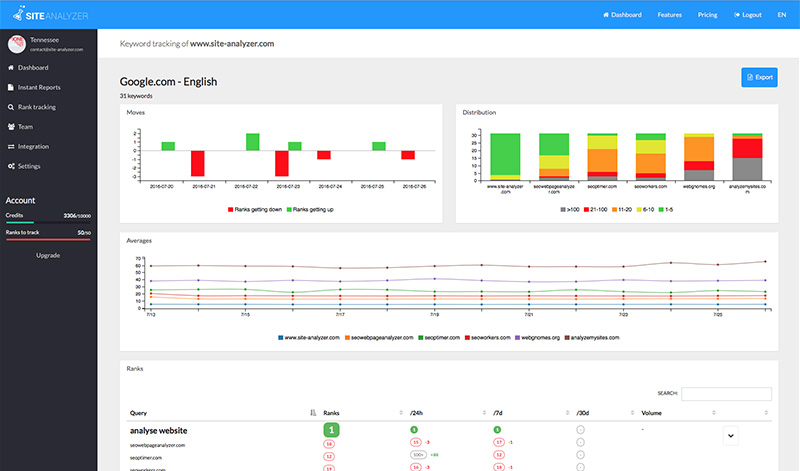Screen dimensions: 800x471
Task: Toggle webgnomes.org swatch in Averages legend
Action: pyautogui.click(x=517, y=337)
